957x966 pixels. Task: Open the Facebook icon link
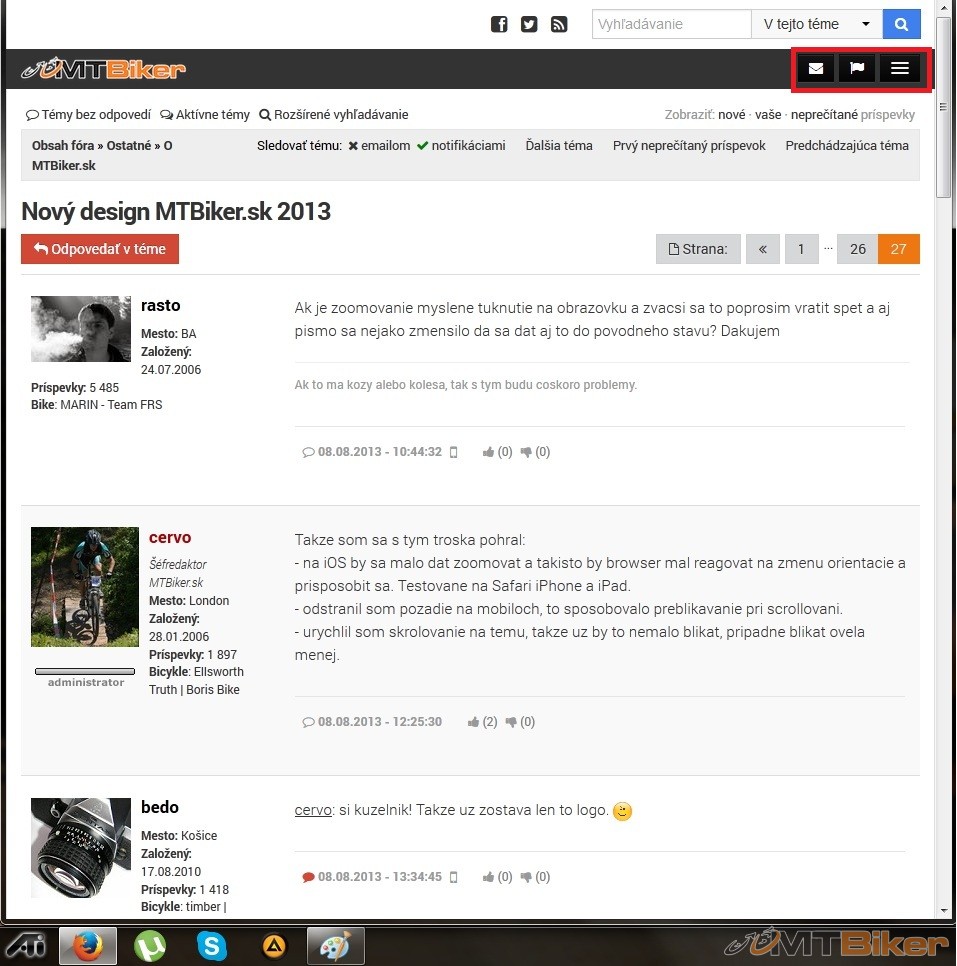[499, 25]
